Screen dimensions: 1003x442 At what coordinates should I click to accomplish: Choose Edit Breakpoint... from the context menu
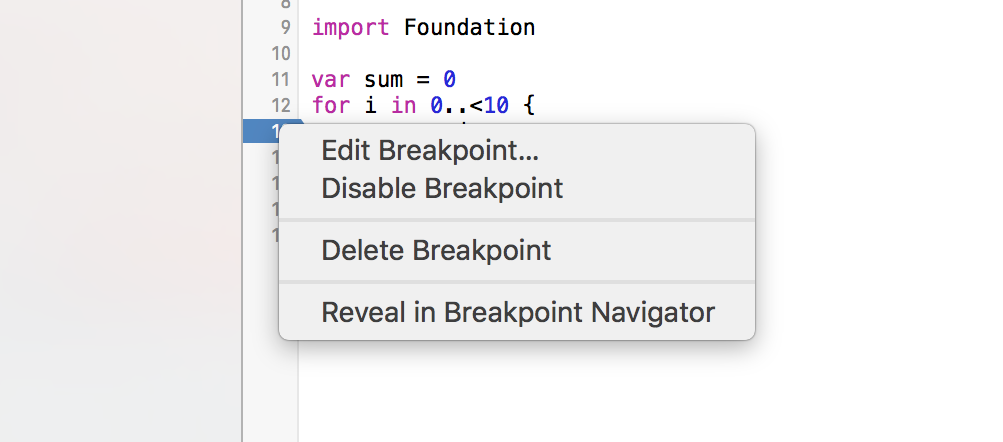[430, 151]
